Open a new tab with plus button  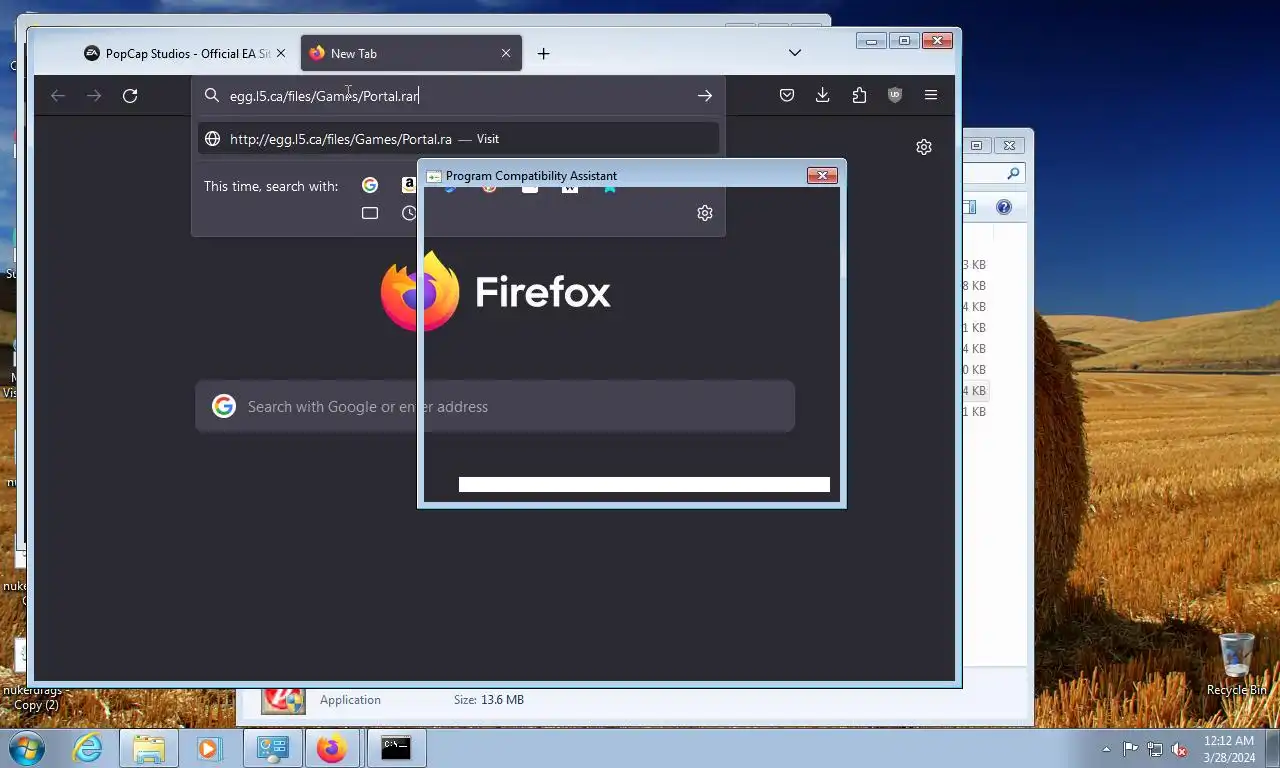pos(543,54)
